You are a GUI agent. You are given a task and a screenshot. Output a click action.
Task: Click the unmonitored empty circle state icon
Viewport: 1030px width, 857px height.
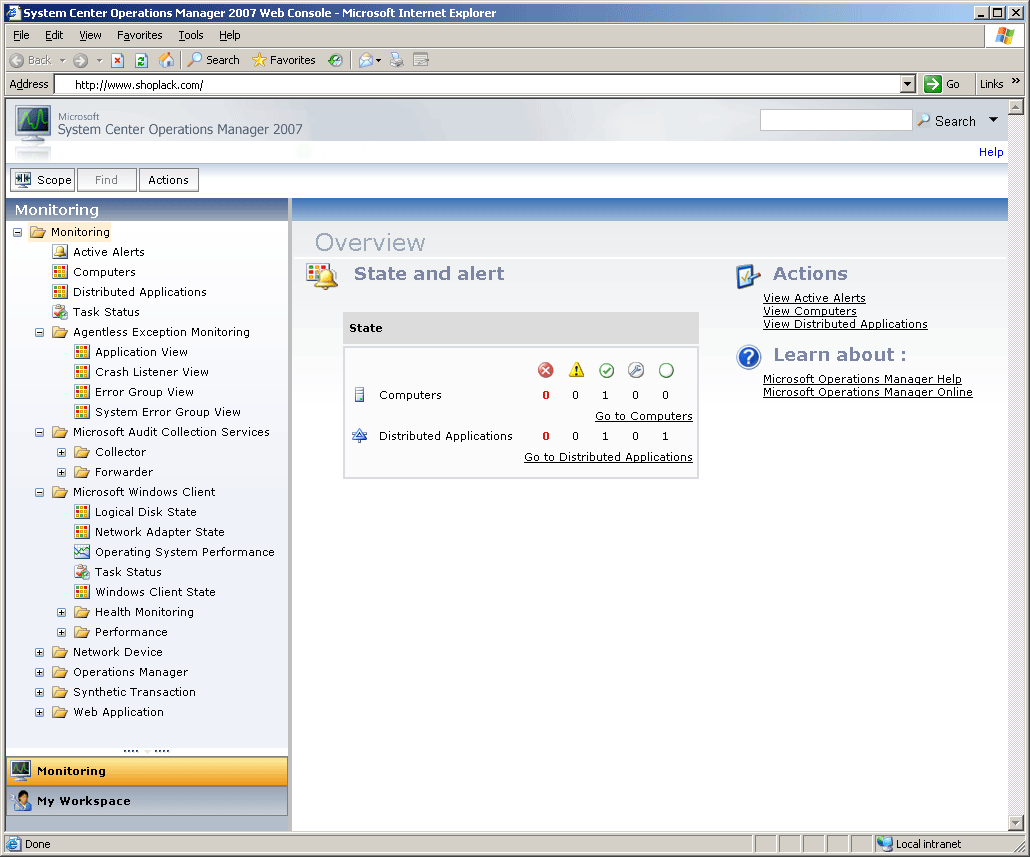(x=666, y=370)
